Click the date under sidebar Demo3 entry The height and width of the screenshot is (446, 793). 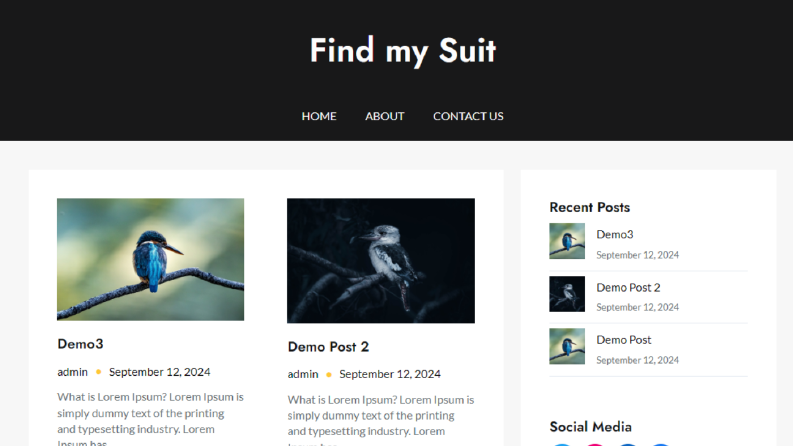(x=637, y=255)
